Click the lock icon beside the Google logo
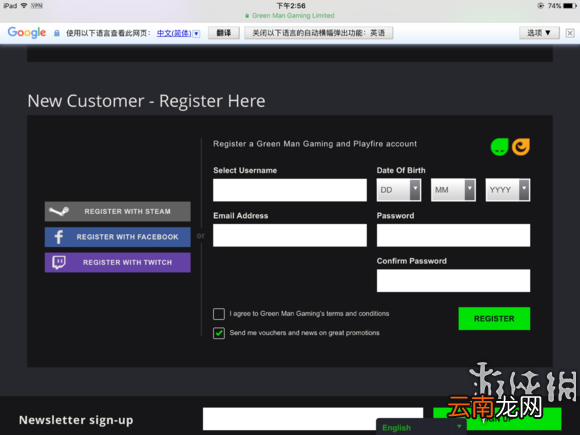Screen dimensions: 580x435 point(57,33)
